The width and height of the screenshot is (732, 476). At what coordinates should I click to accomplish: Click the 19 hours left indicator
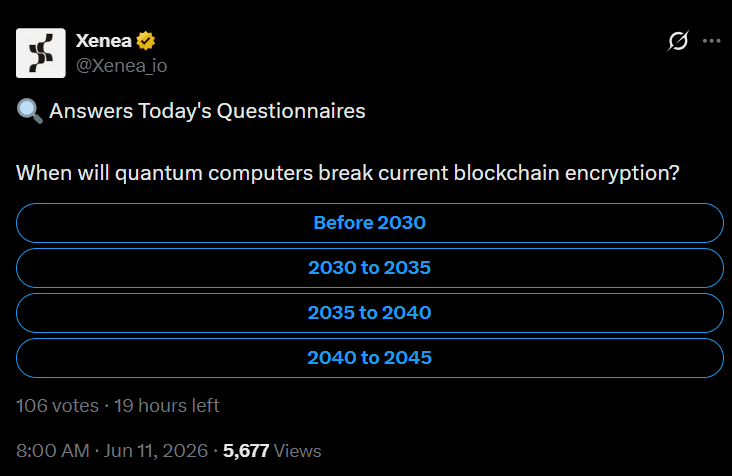click(x=167, y=406)
